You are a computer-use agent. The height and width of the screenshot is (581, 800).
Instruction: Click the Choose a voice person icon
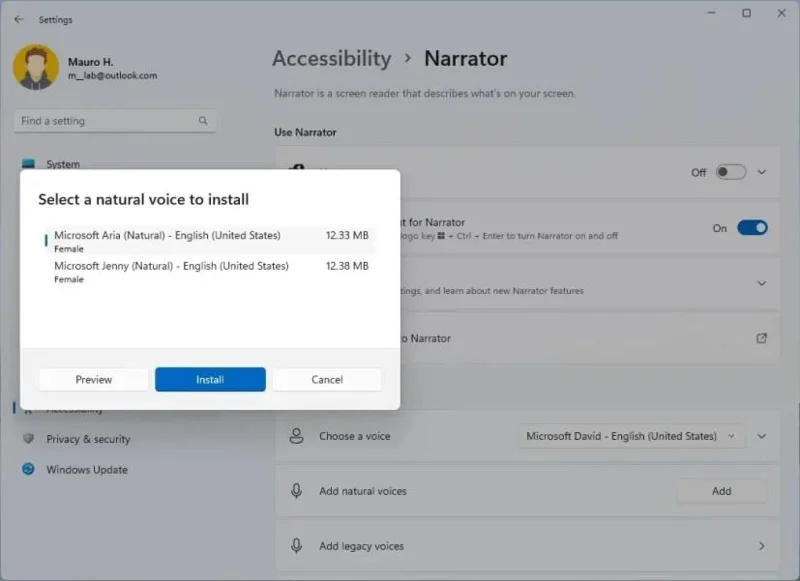296,436
